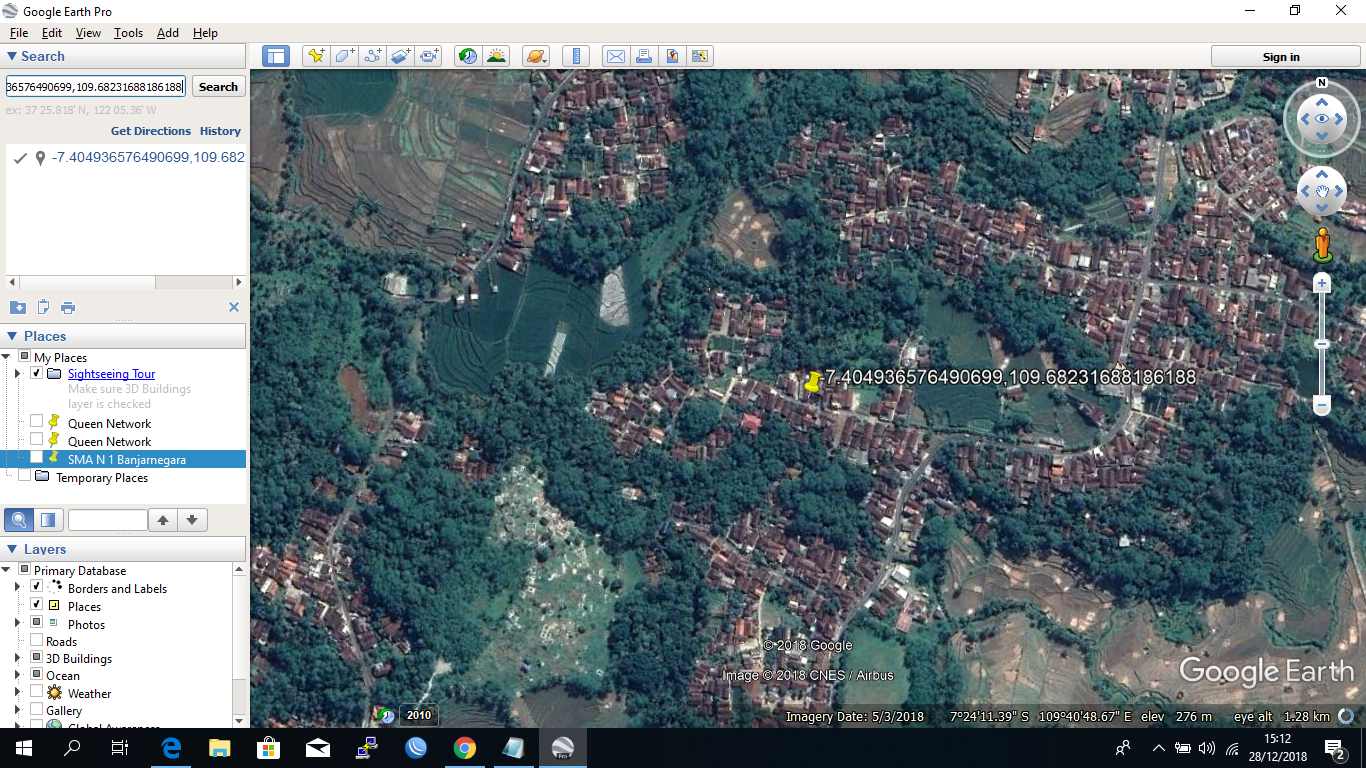View this location in Google Maps
The height and width of the screenshot is (768, 1366).
coord(700,56)
